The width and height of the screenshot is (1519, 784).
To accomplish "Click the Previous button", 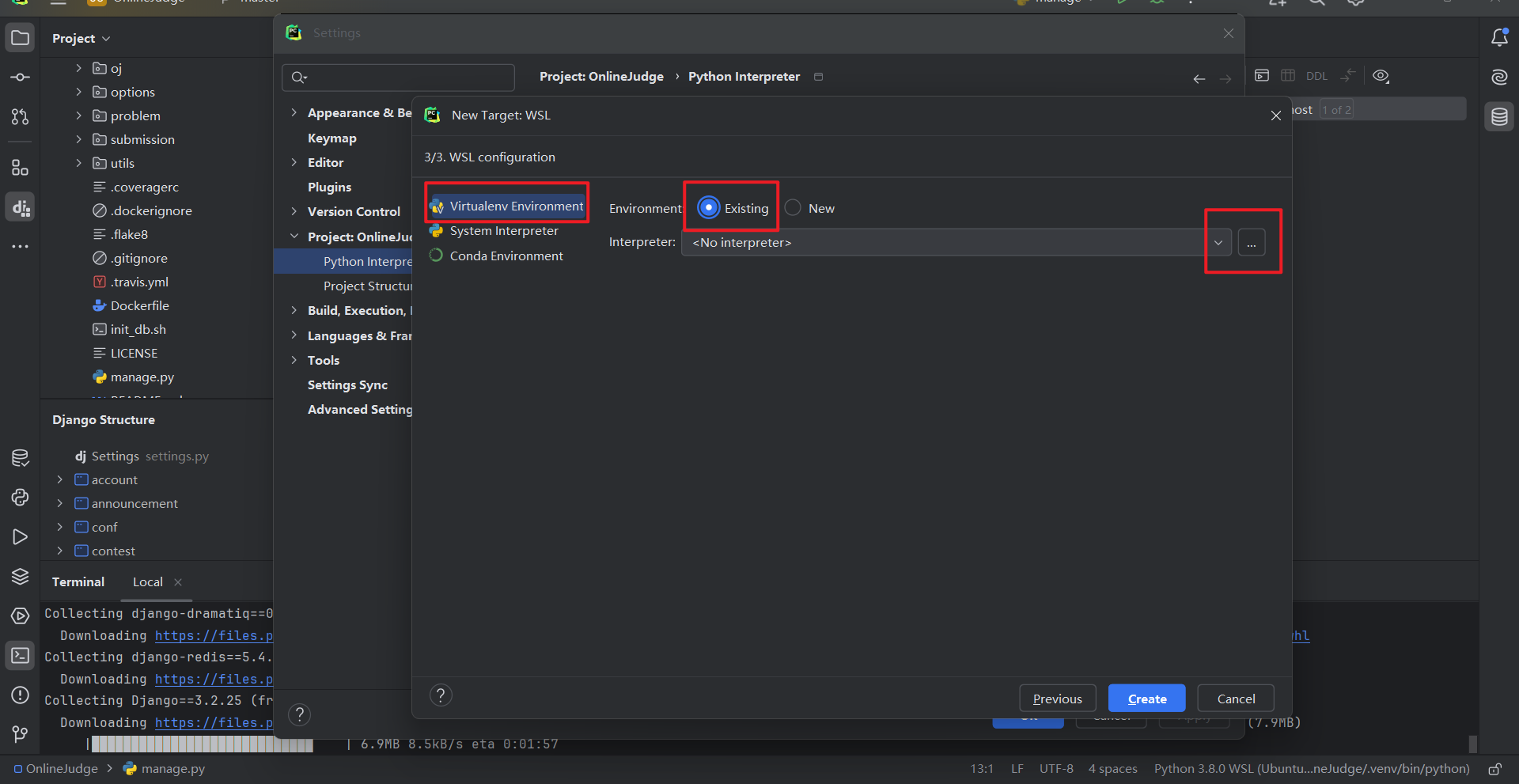I will (x=1057, y=699).
